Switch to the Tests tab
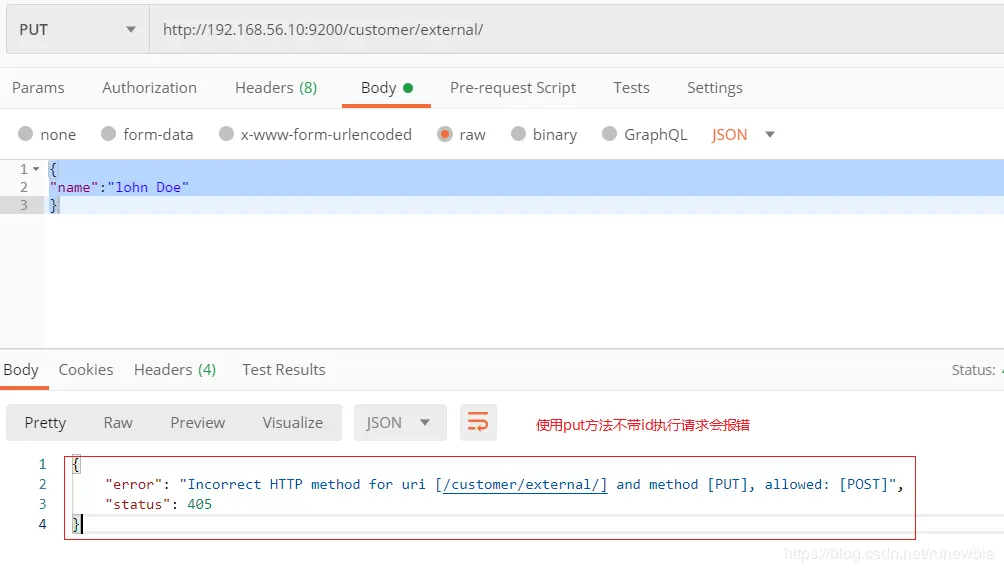The height and width of the screenshot is (572, 1004). [x=631, y=88]
